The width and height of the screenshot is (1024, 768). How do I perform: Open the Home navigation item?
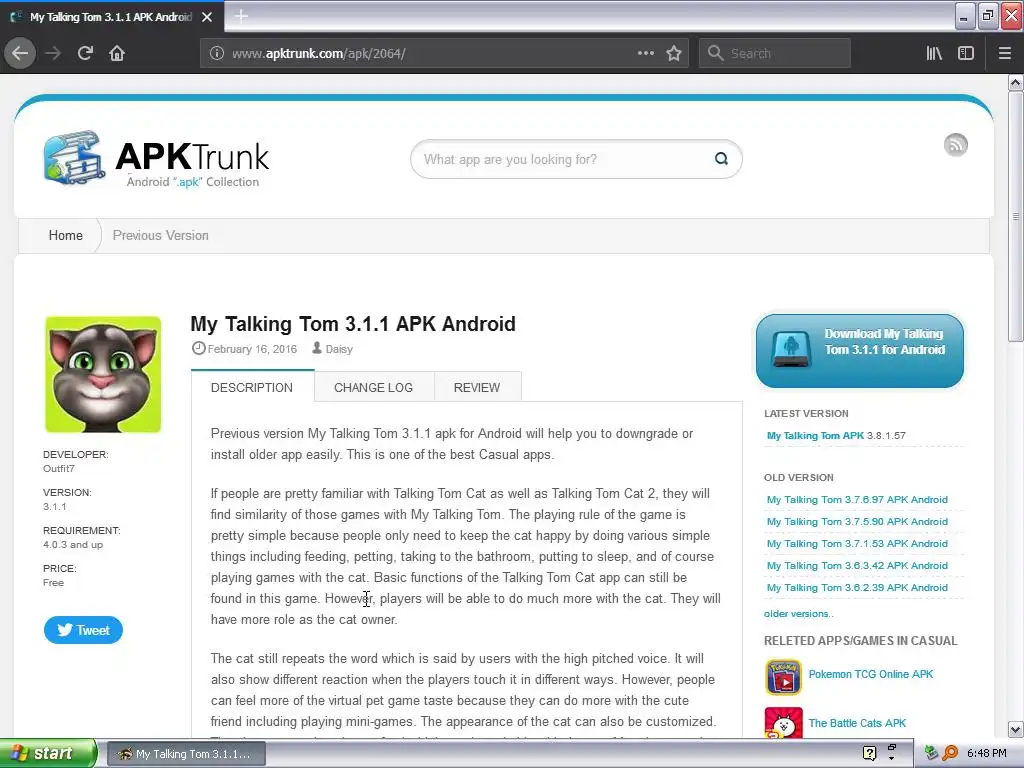65,235
